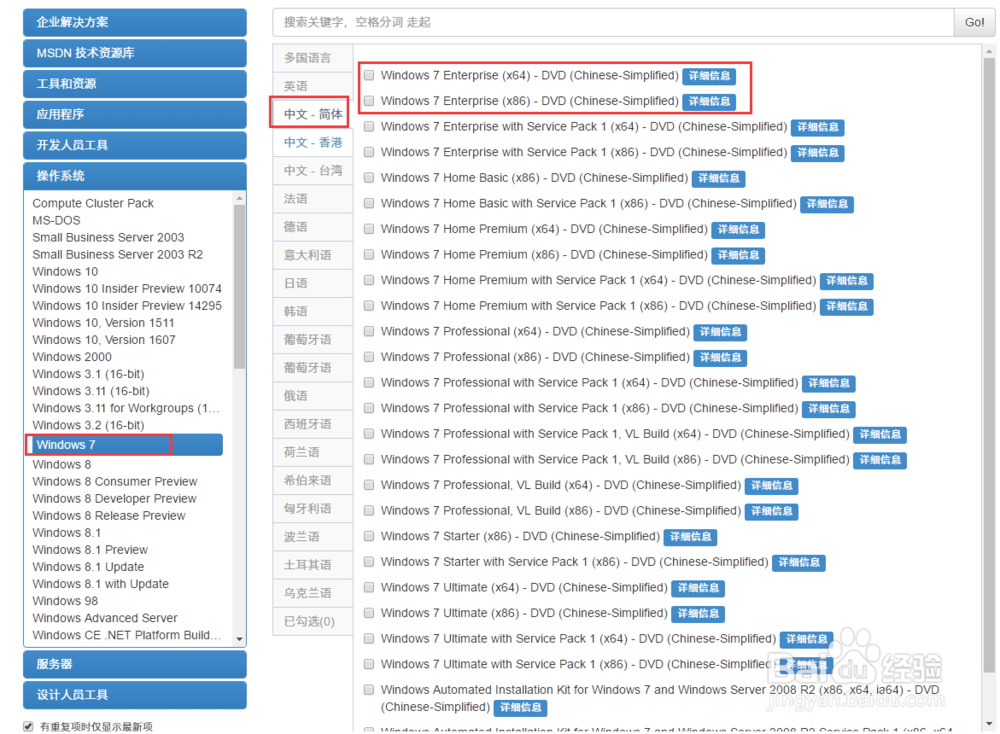Switch to 法语 language tab
This screenshot has width=1000, height=734.
(312, 198)
